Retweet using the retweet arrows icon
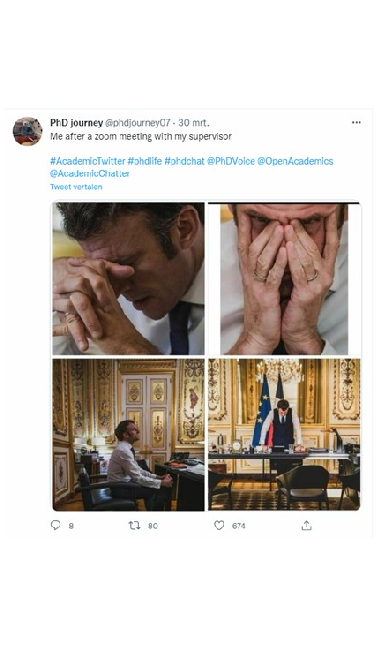This screenshot has height=645, width=385. coord(135,525)
